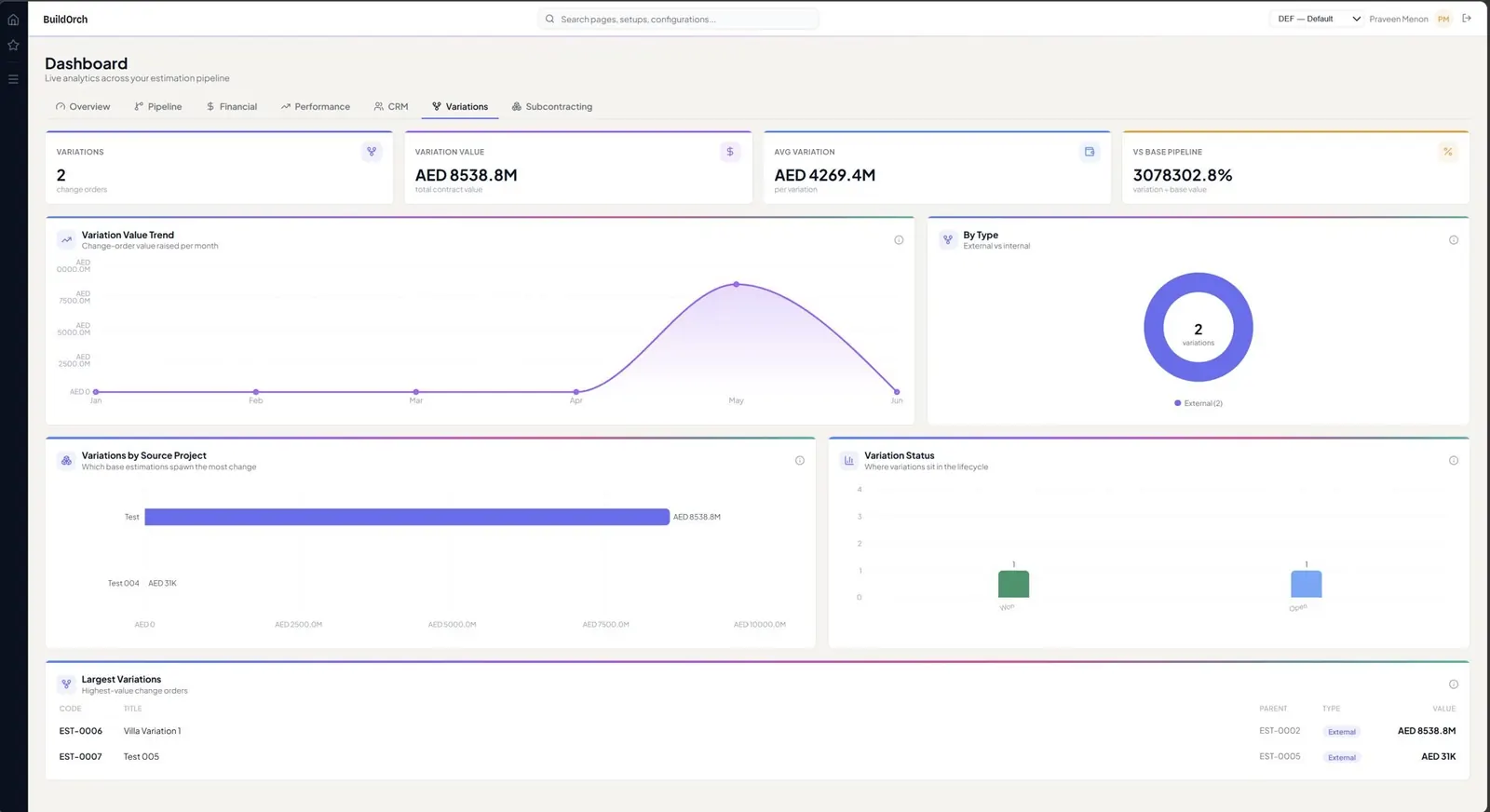Click the Variation Status bar-chart icon

click(x=849, y=461)
